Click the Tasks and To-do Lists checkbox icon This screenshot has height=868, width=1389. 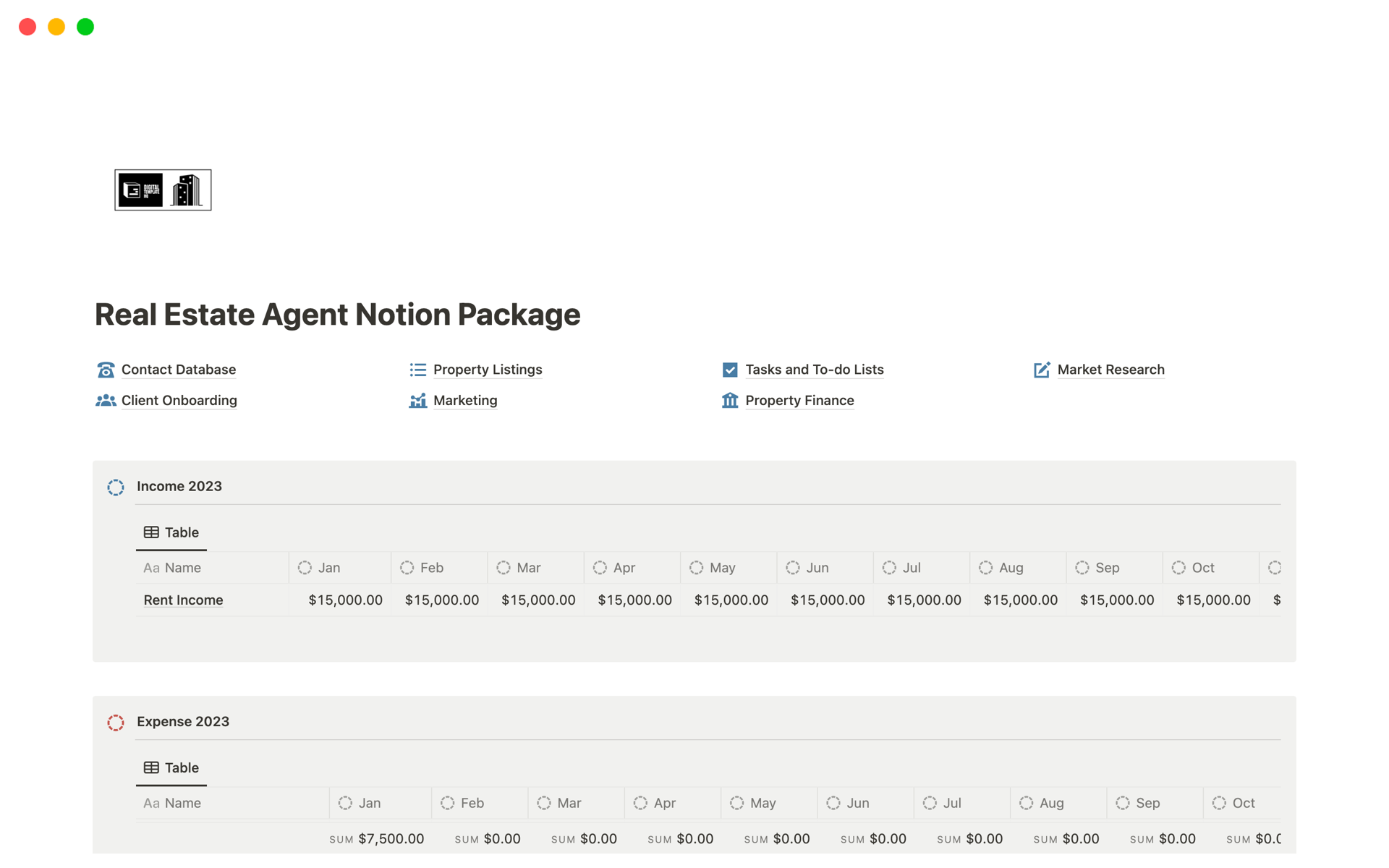[730, 370]
